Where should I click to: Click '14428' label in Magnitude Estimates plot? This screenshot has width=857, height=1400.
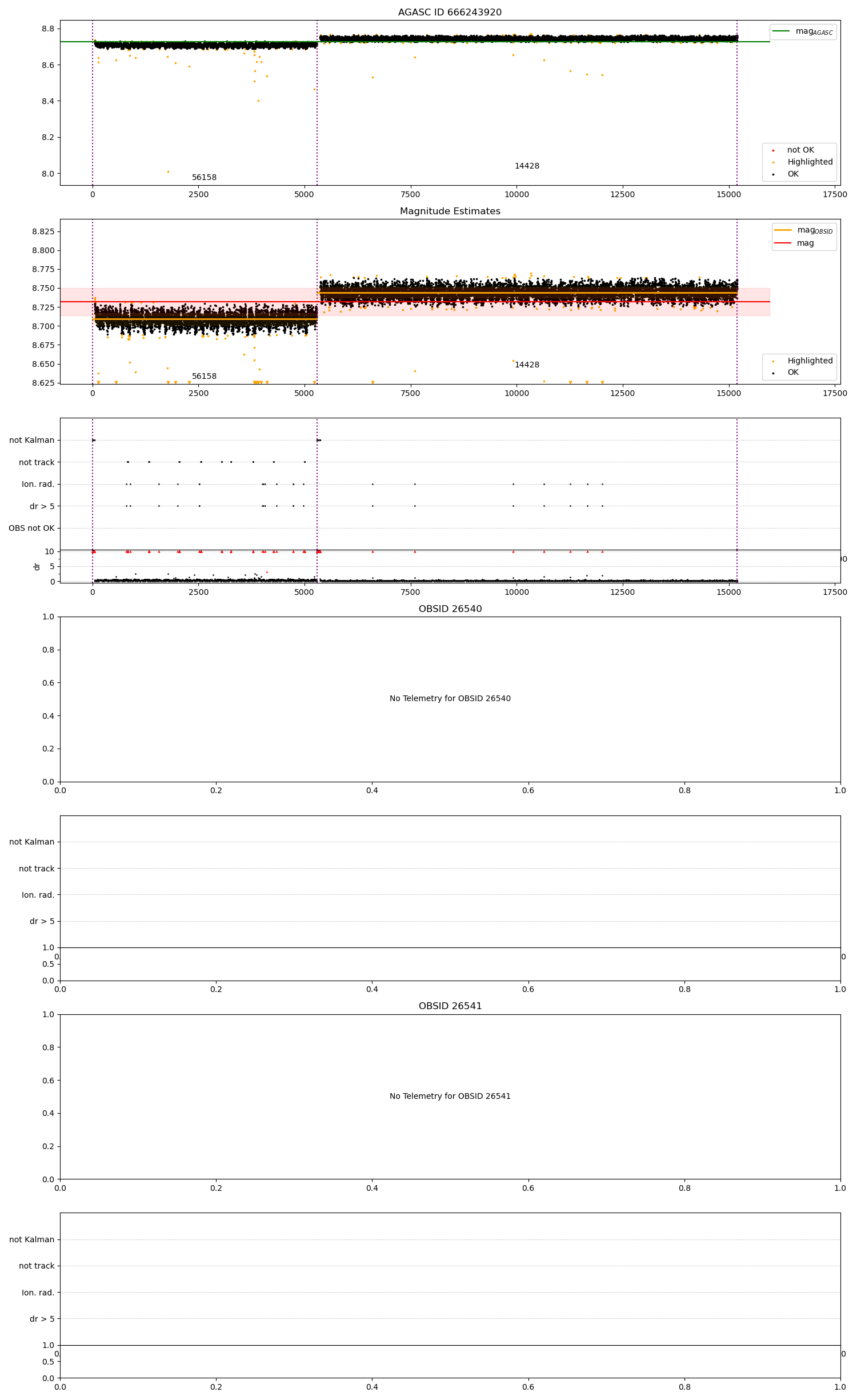pos(527,365)
